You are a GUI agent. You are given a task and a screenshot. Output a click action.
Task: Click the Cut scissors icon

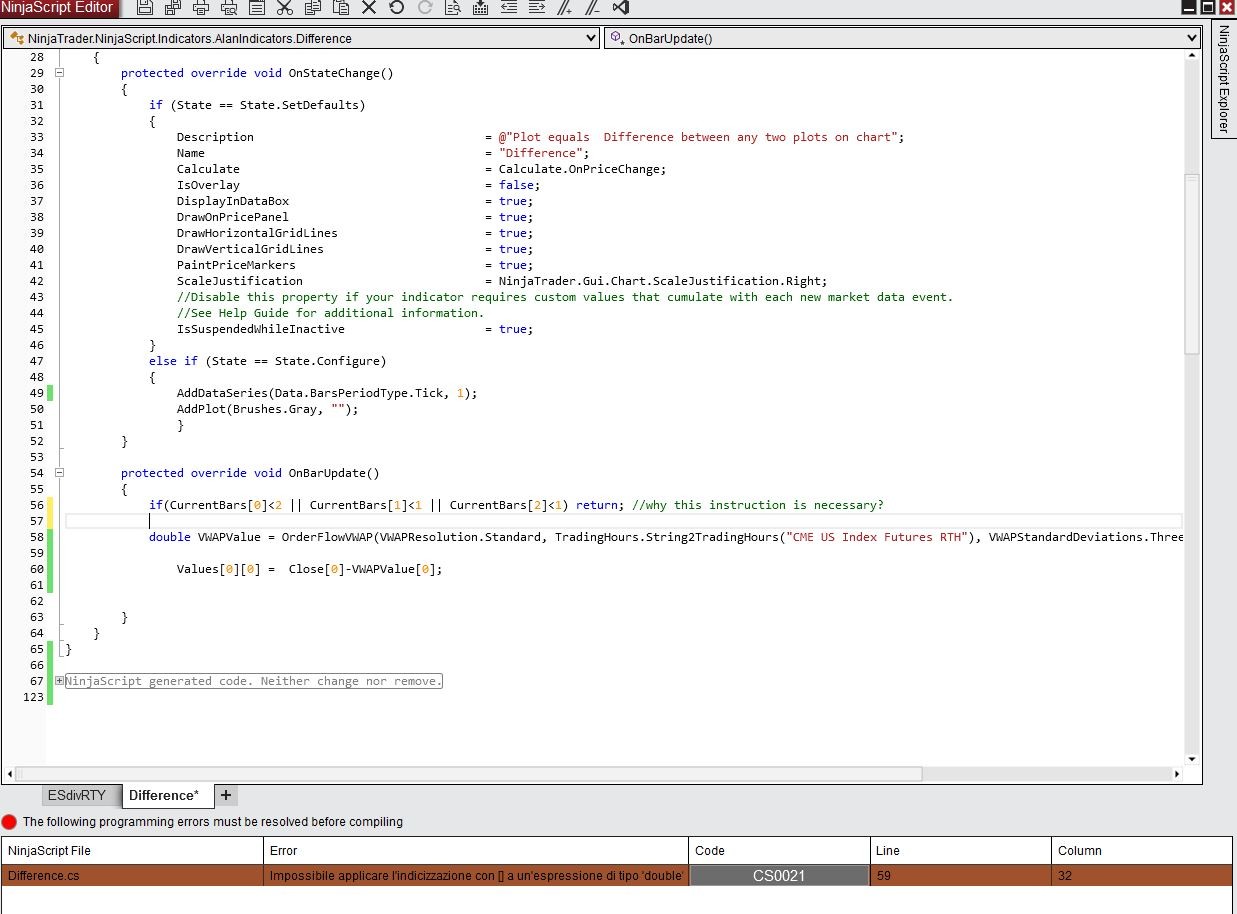click(285, 8)
